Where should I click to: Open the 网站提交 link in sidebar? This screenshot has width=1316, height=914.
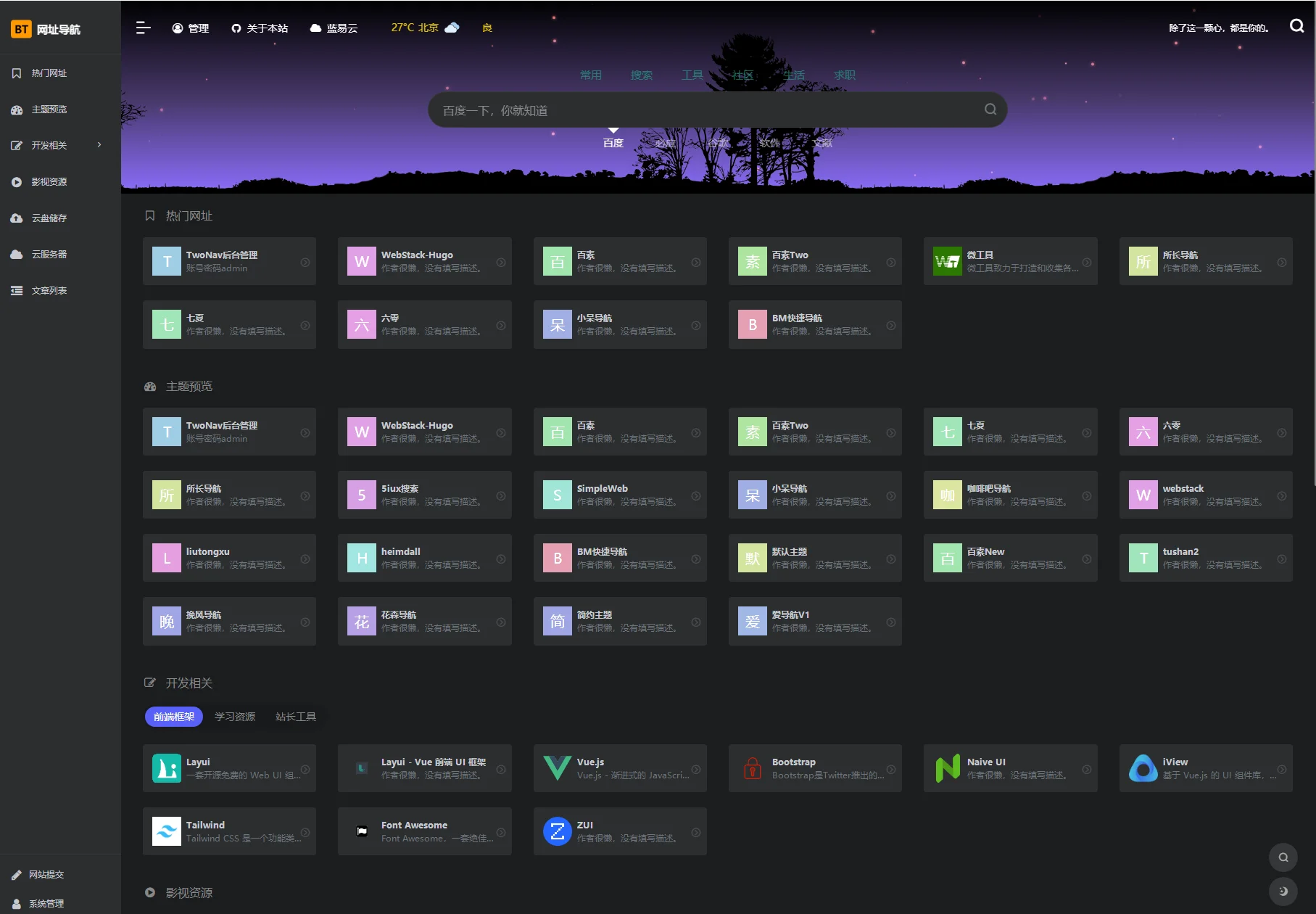[x=46, y=875]
